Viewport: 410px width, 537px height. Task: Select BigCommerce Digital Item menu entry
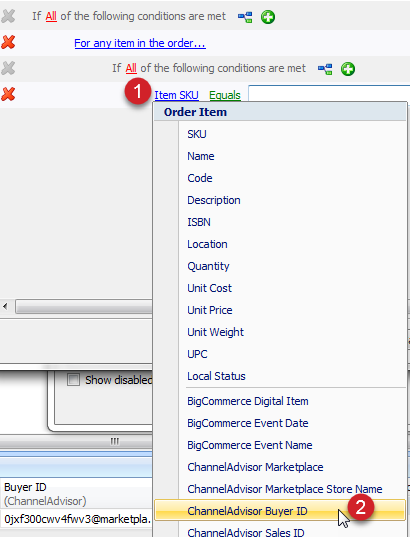248,401
